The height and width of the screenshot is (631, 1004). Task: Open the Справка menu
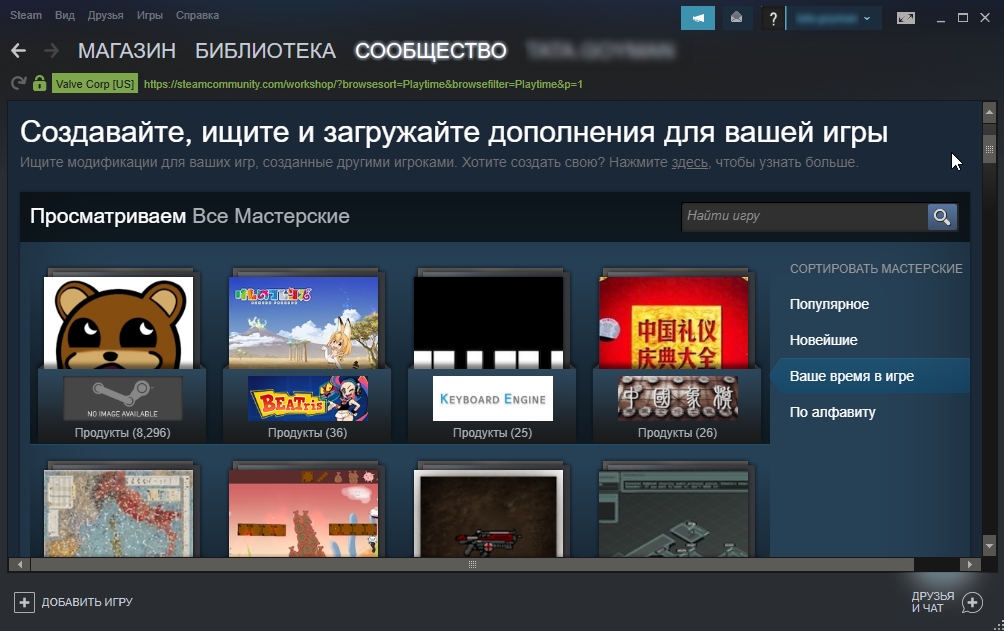click(197, 15)
